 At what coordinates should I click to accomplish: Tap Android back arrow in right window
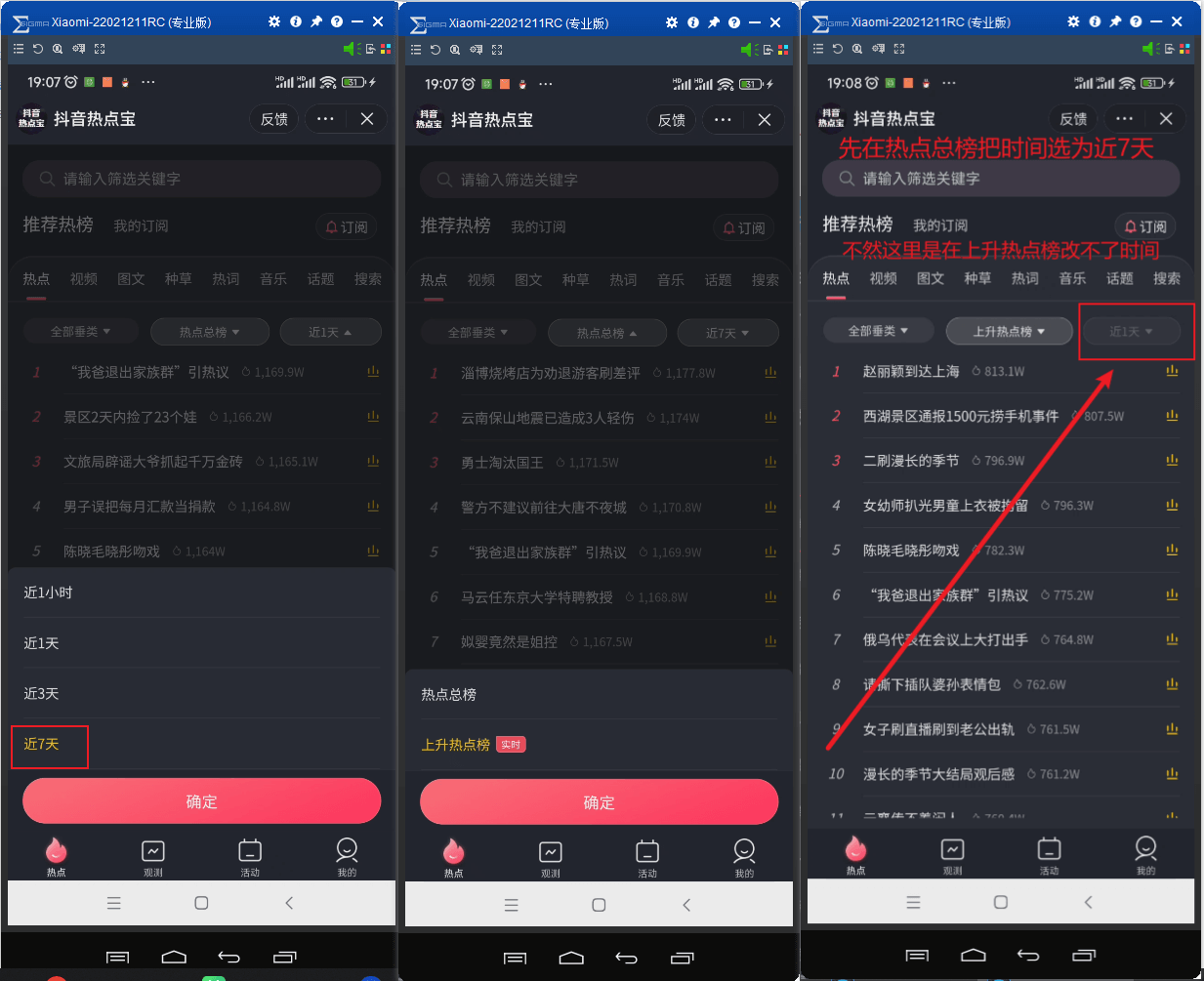pos(1088,902)
